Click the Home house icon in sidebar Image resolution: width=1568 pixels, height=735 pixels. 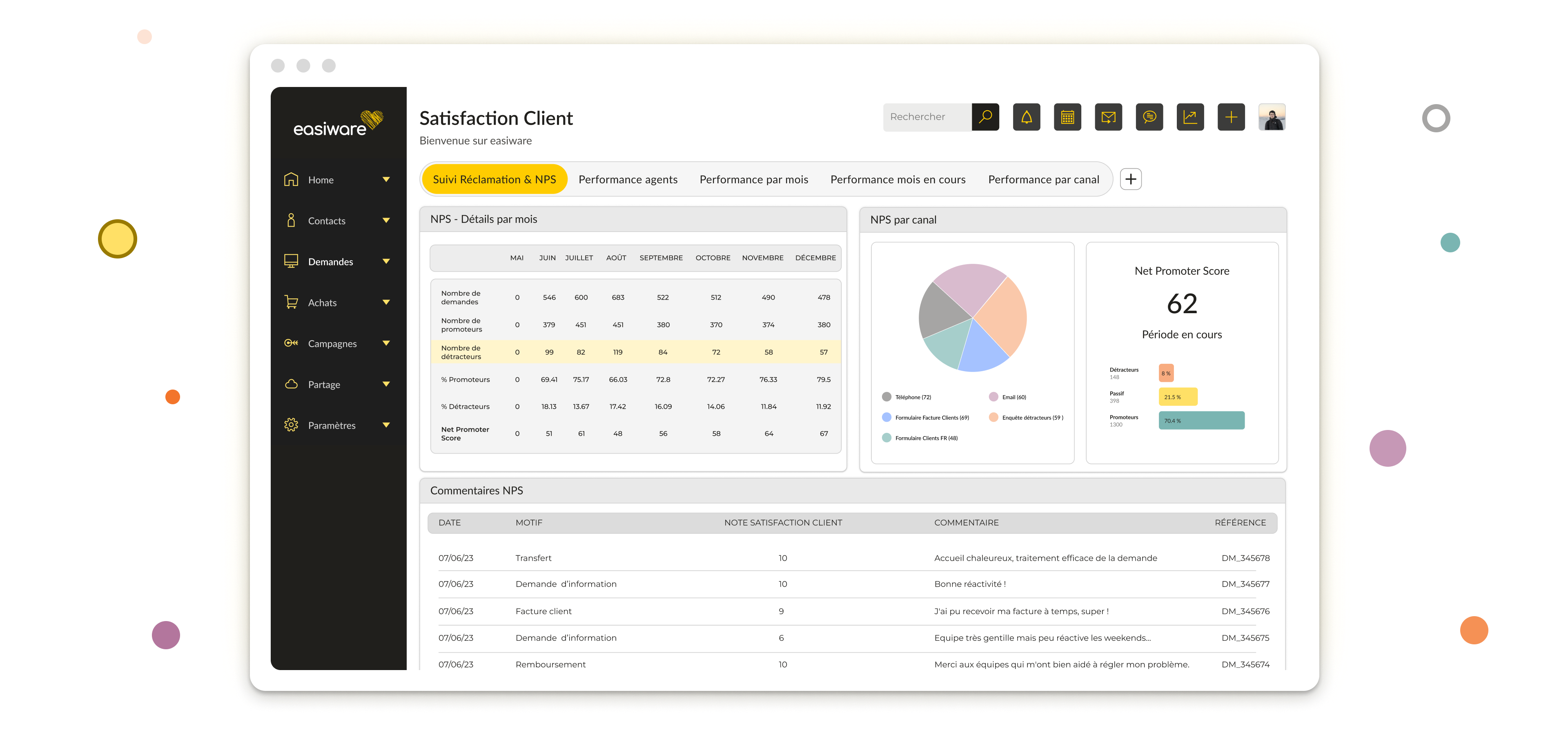291,180
